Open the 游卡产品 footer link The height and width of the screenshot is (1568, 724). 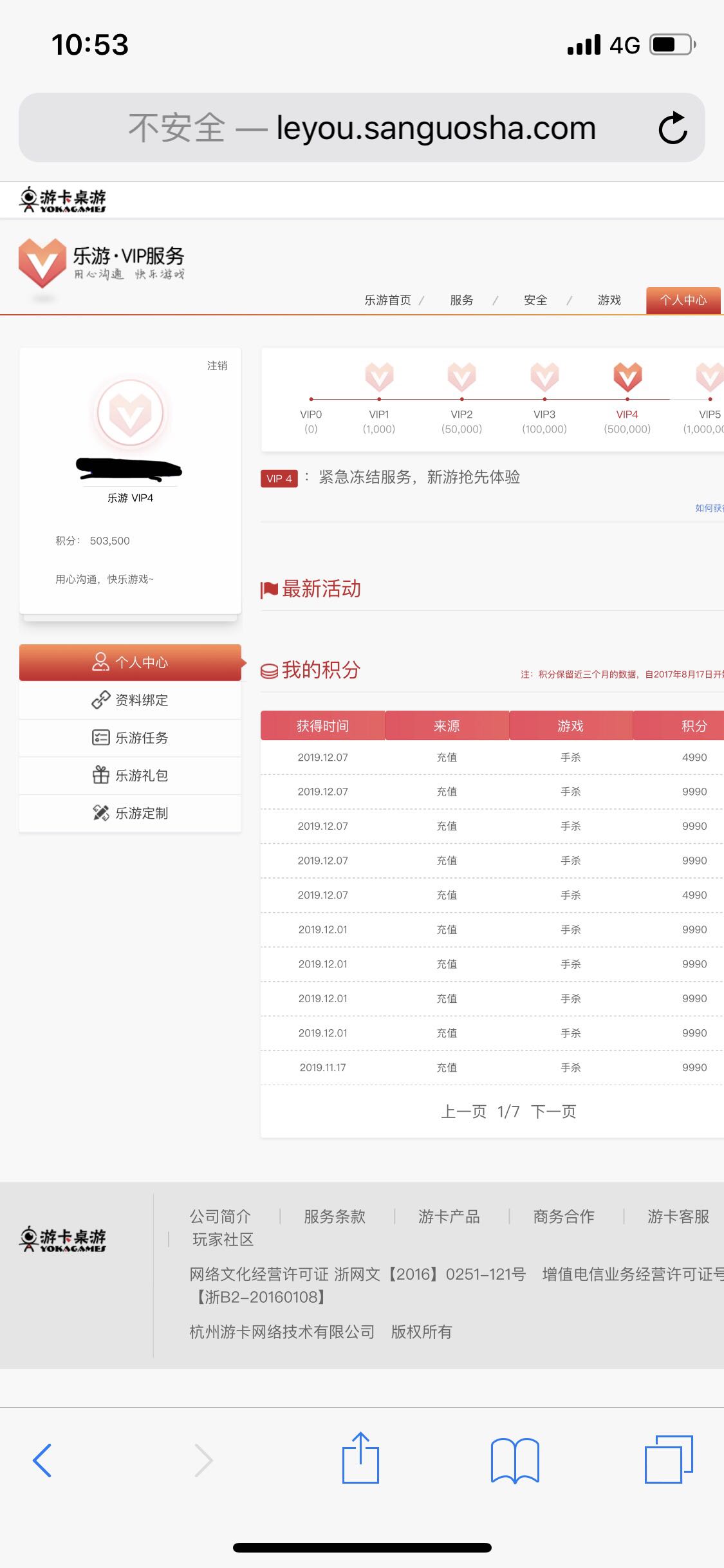(449, 1217)
